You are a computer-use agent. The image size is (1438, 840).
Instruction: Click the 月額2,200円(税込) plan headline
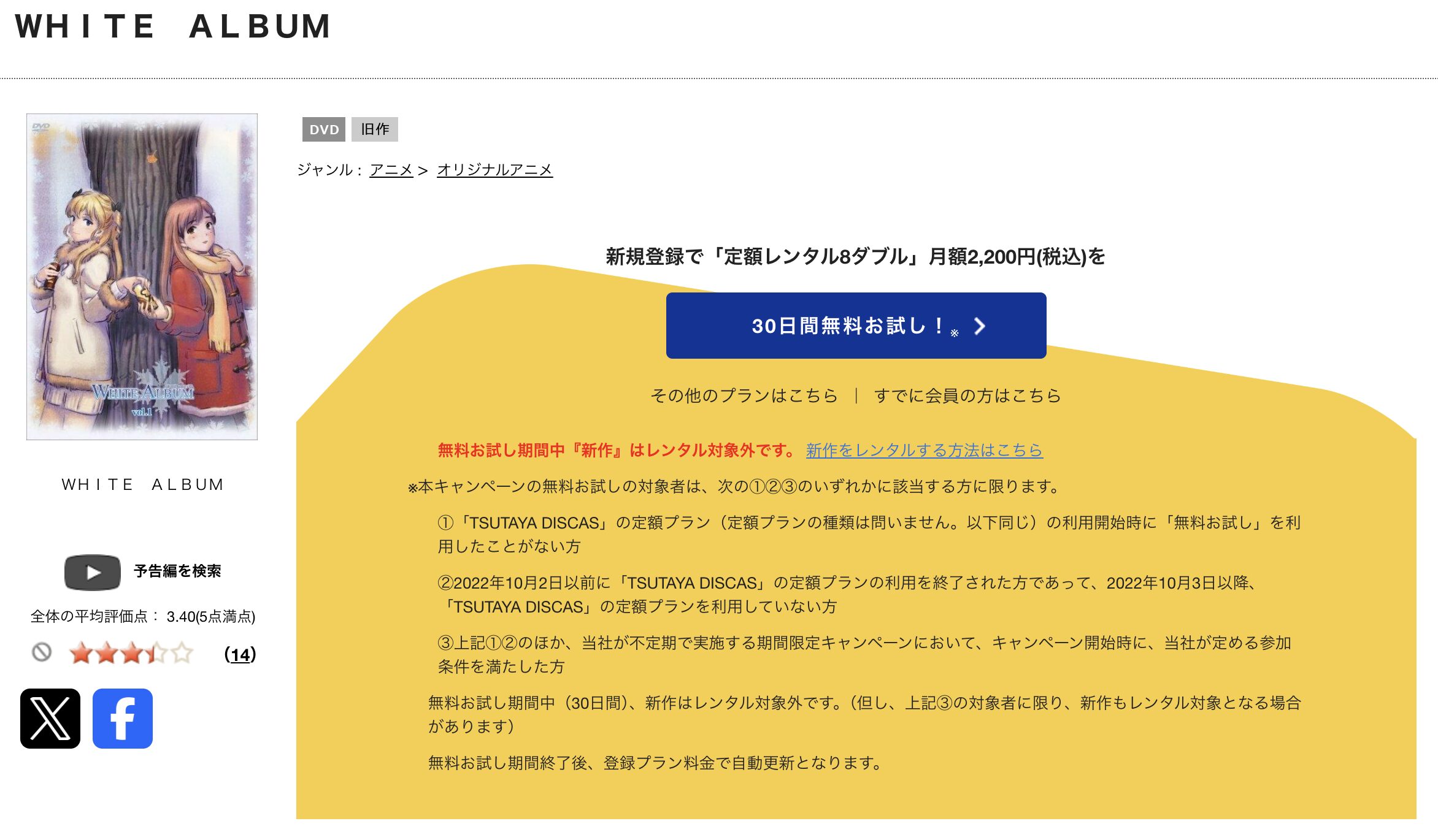[x=855, y=256]
